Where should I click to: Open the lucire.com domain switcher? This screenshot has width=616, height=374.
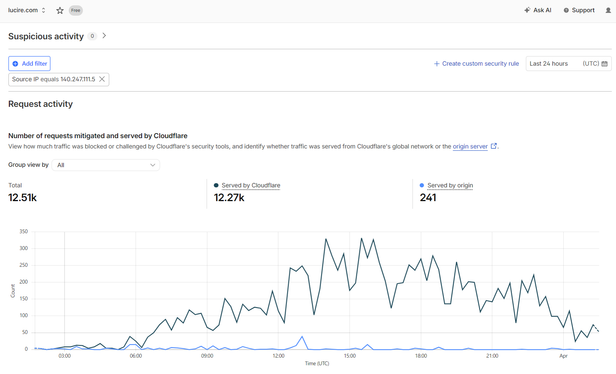pos(27,10)
